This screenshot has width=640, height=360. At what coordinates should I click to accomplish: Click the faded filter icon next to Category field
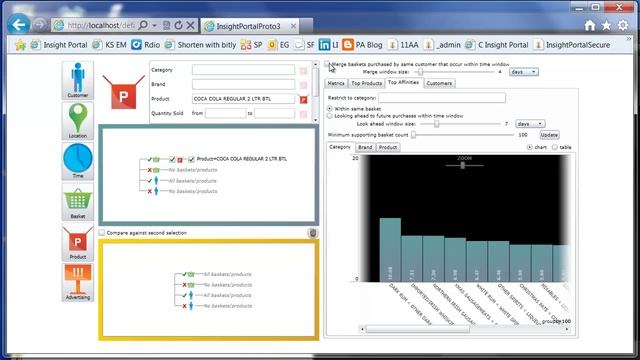coord(303,71)
